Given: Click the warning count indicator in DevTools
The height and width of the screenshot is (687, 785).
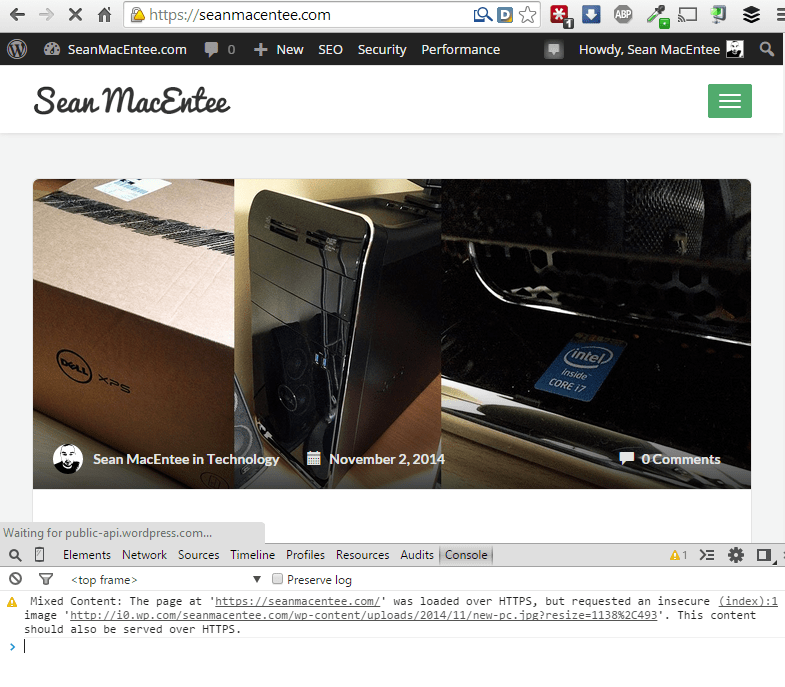Looking at the screenshot, I should click(678, 555).
